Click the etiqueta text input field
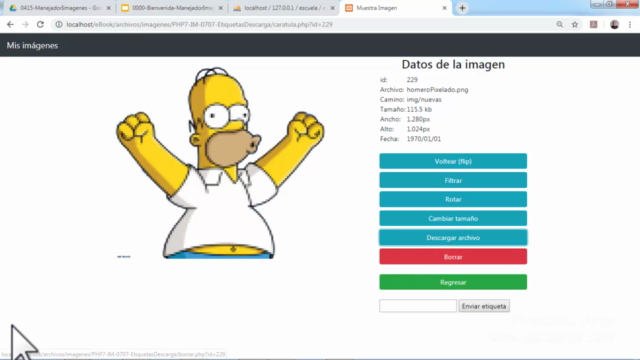 pyautogui.click(x=418, y=306)
